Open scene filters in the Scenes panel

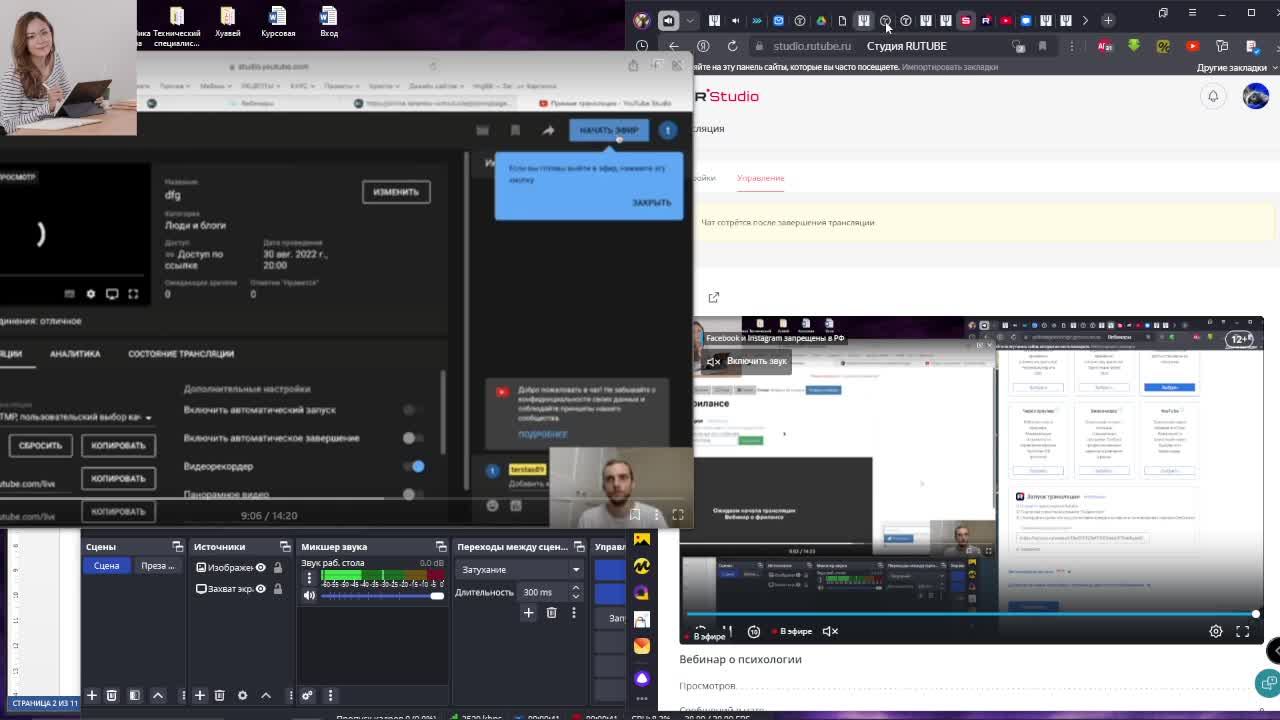134,695
